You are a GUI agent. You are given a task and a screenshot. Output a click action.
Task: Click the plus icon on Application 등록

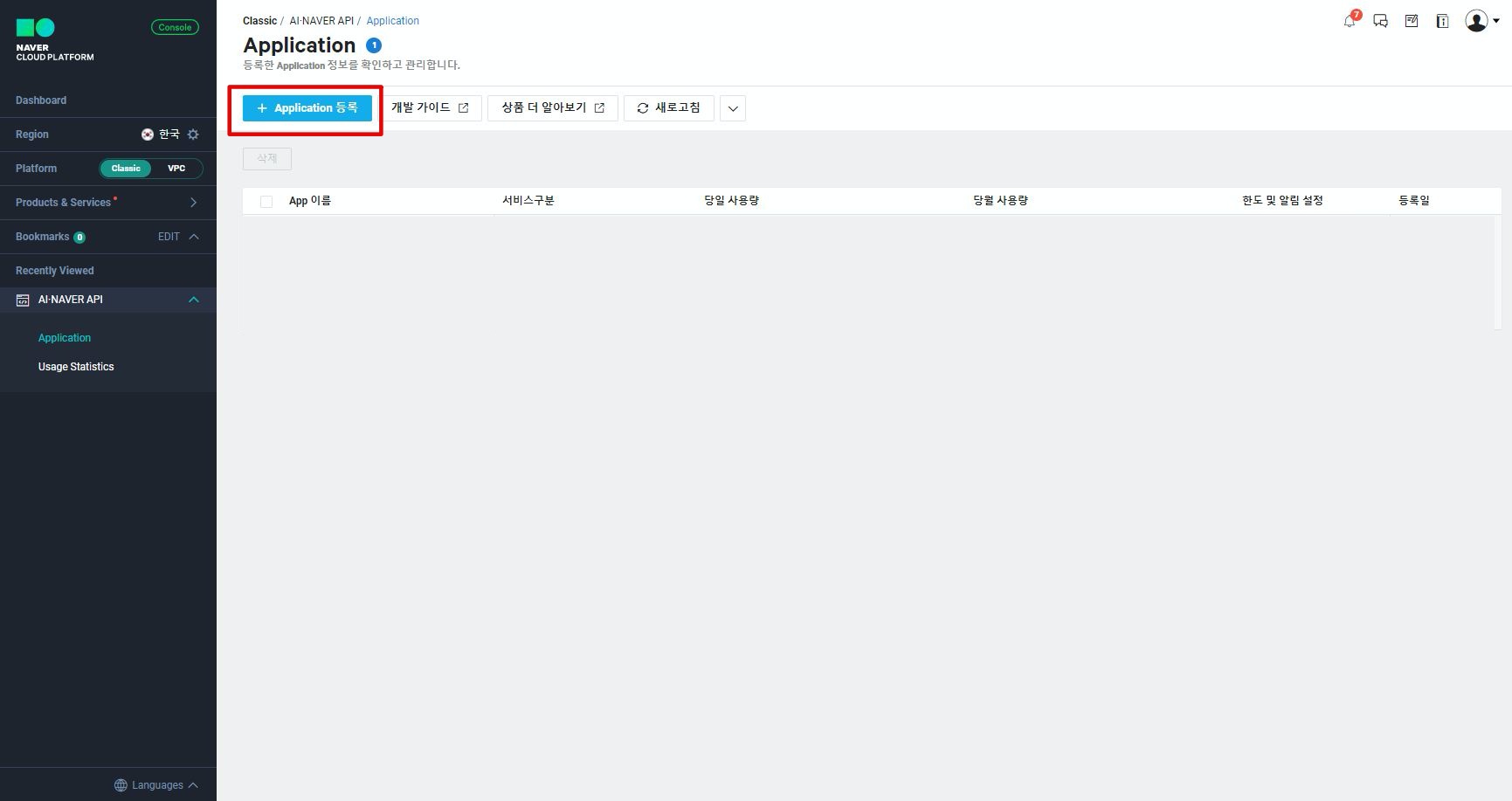261,108
